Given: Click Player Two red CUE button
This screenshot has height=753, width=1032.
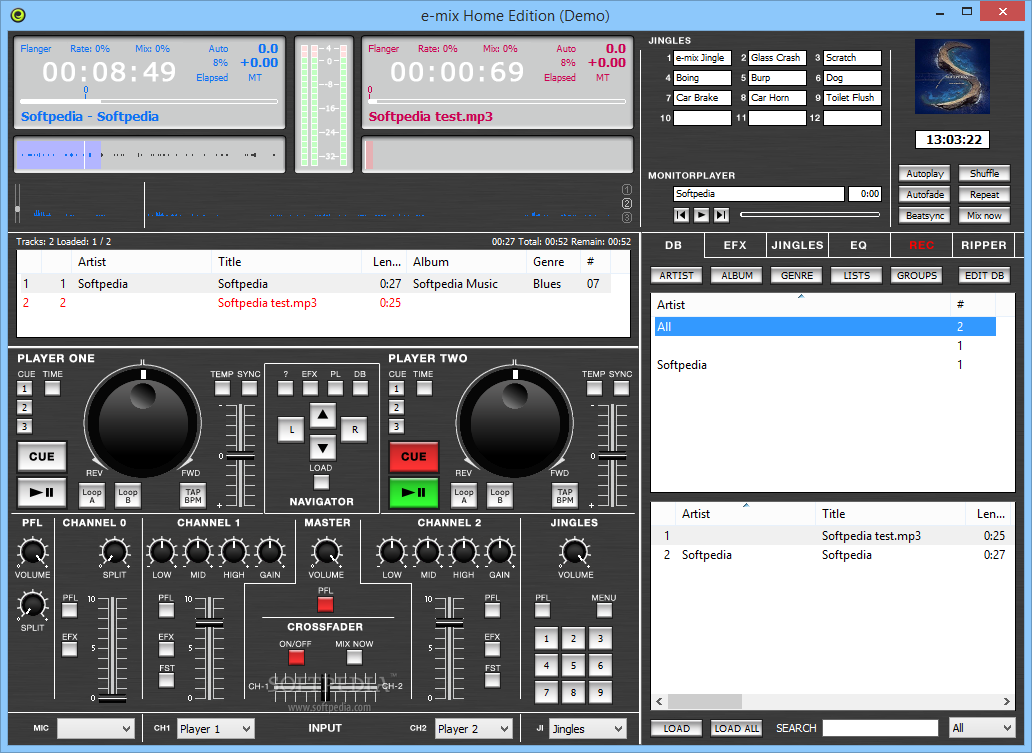Looking at the screenshot, I should (x=413, y=457).
